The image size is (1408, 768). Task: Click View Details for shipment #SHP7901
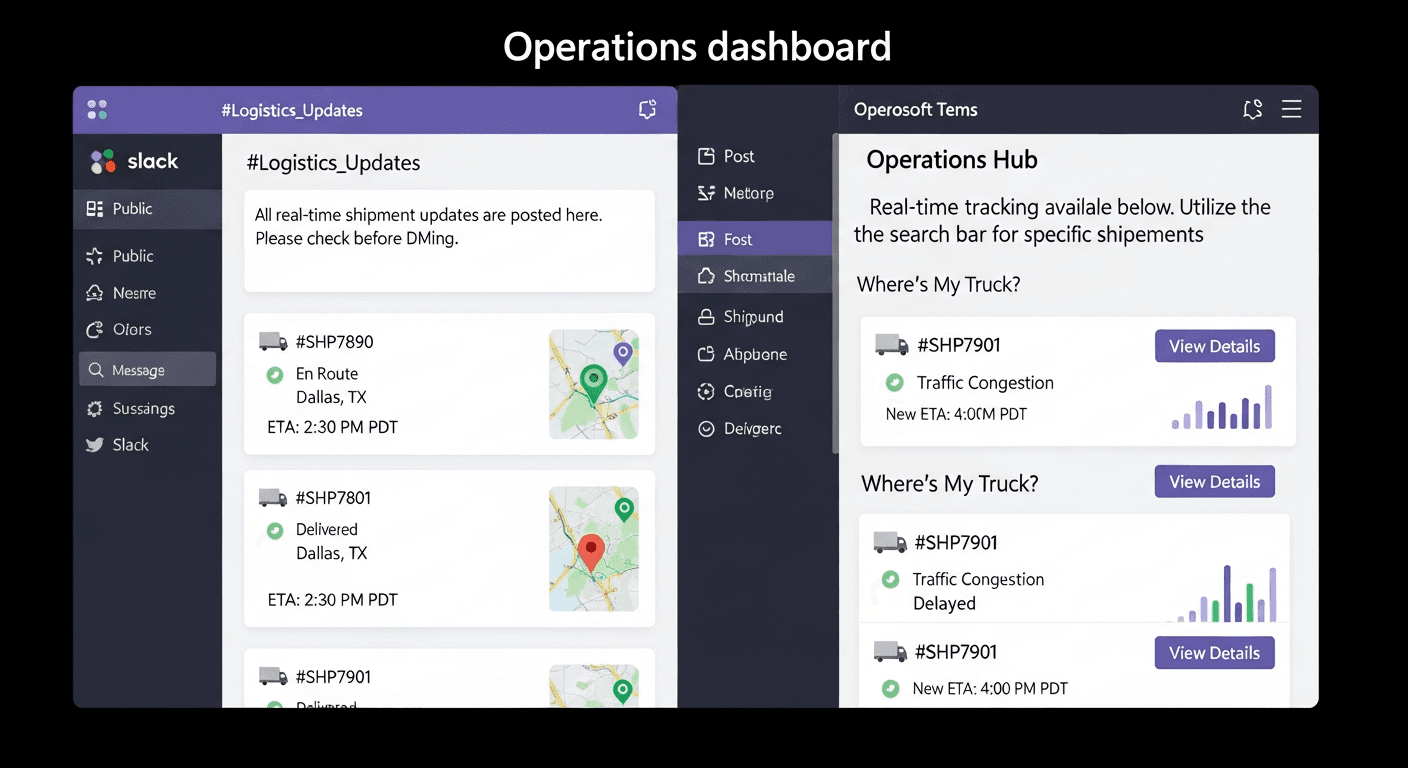point(1214,345)
